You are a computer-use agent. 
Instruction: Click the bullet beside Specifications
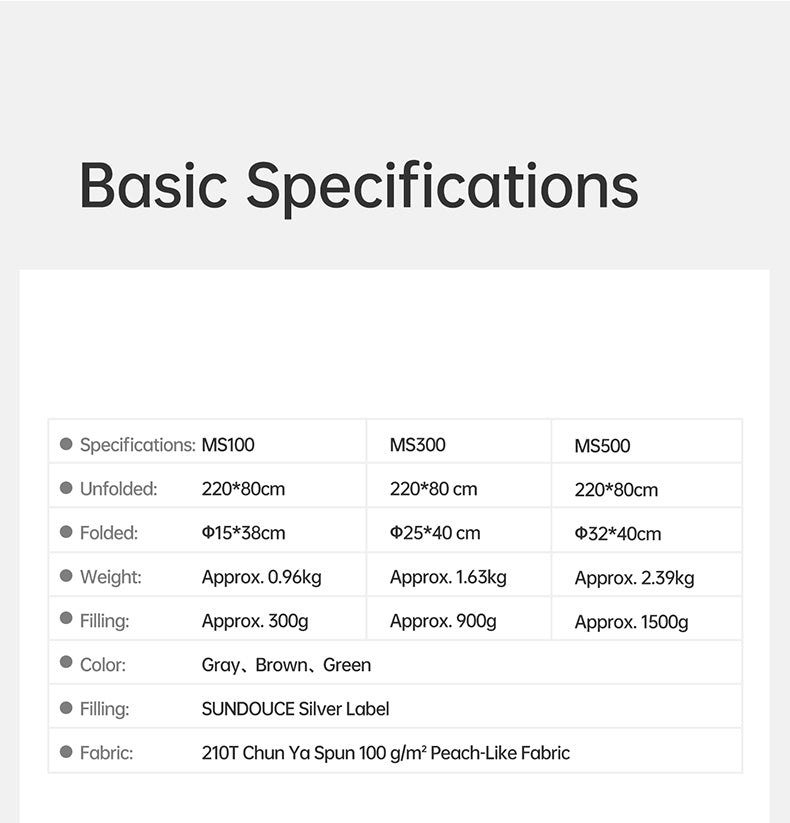point(66,444)
